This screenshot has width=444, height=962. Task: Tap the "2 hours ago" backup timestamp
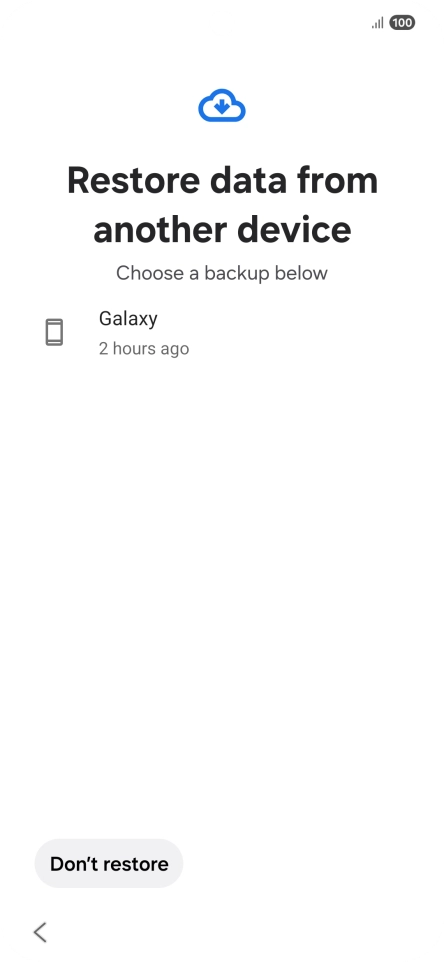144,348
